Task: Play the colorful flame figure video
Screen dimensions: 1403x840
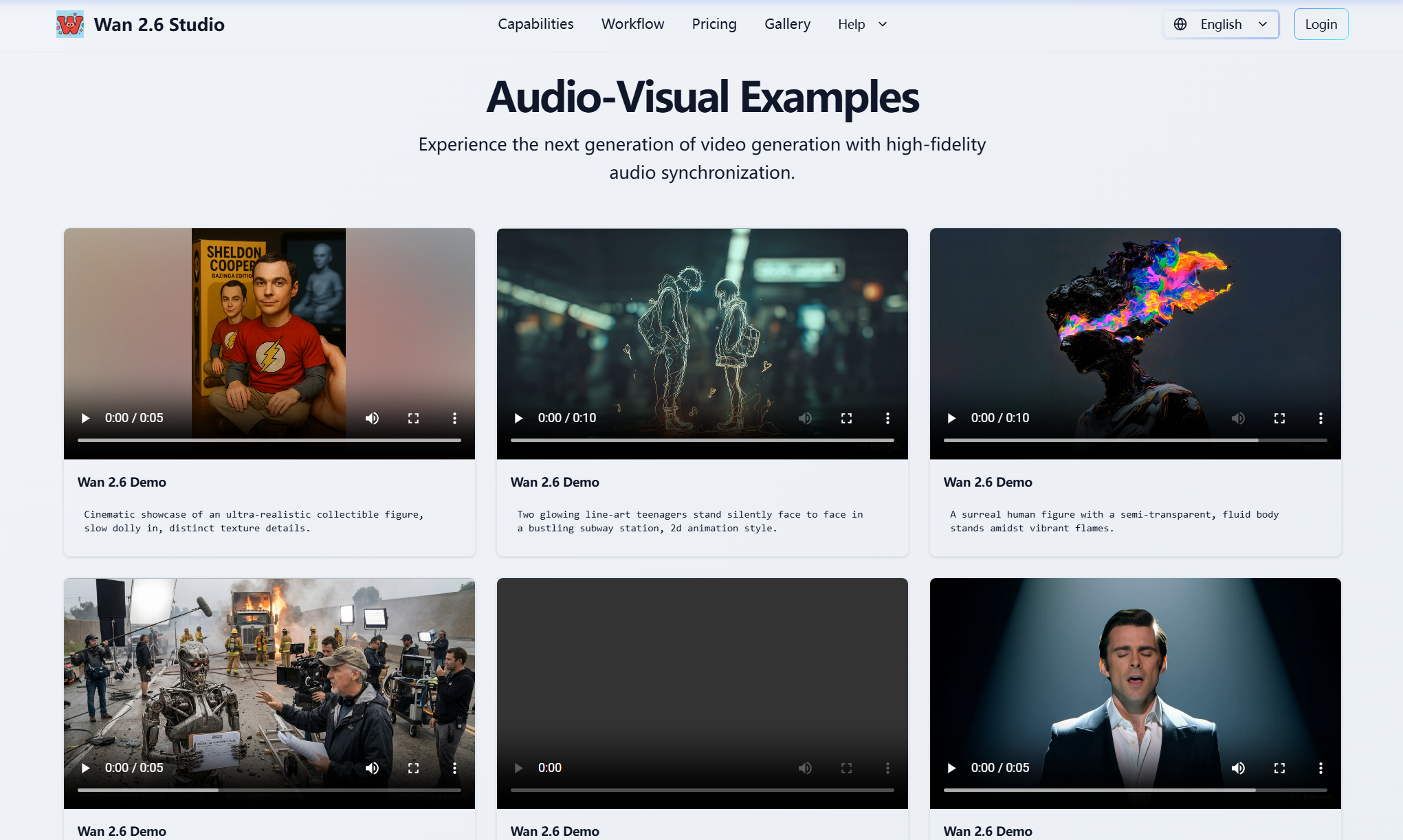Action: [x=951, y=418]
